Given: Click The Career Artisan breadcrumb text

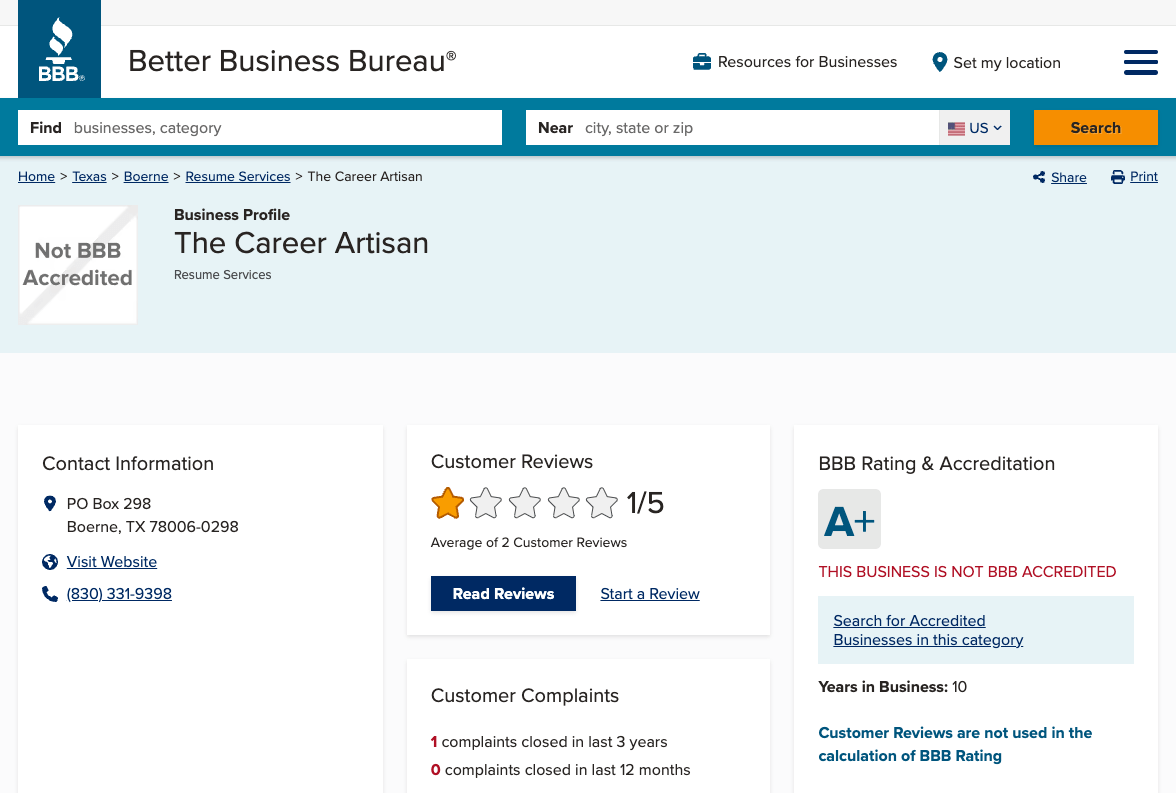Looking at the screenshot, I should coord(365,176).
